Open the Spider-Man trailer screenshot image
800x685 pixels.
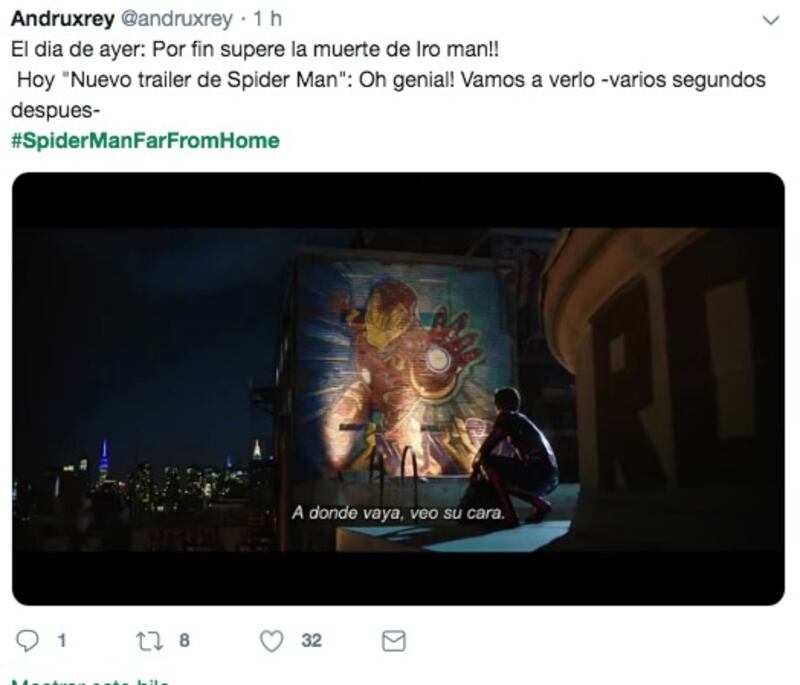[x=398, y=389]
